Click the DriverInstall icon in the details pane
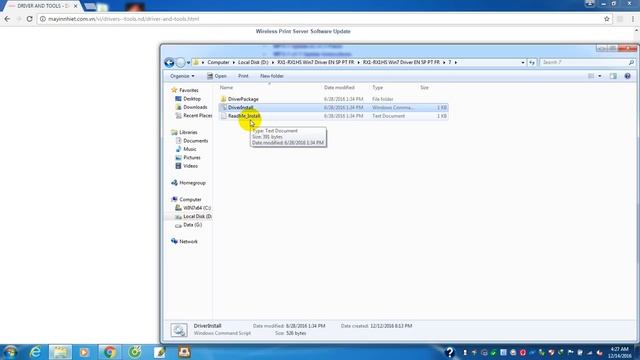This screenshot has width=640, height=360. (x=179, y=330)
